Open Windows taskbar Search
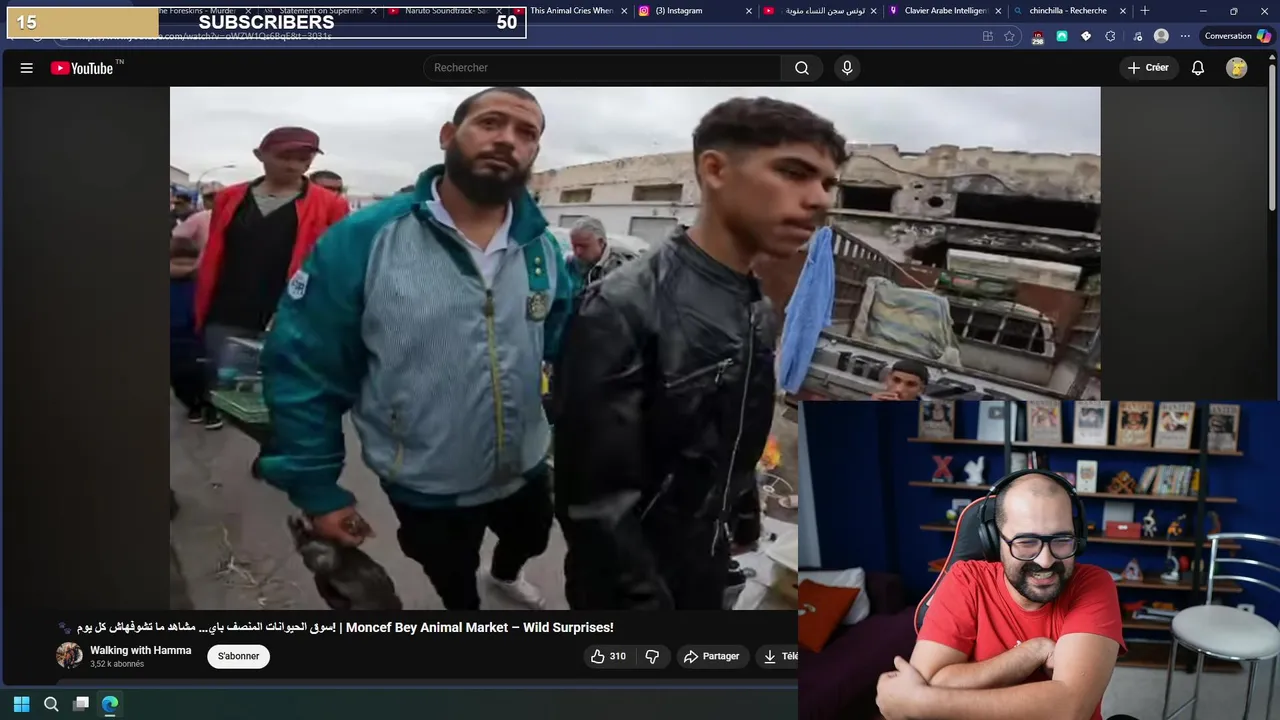 pyautogui.click(x=51, y=704)
